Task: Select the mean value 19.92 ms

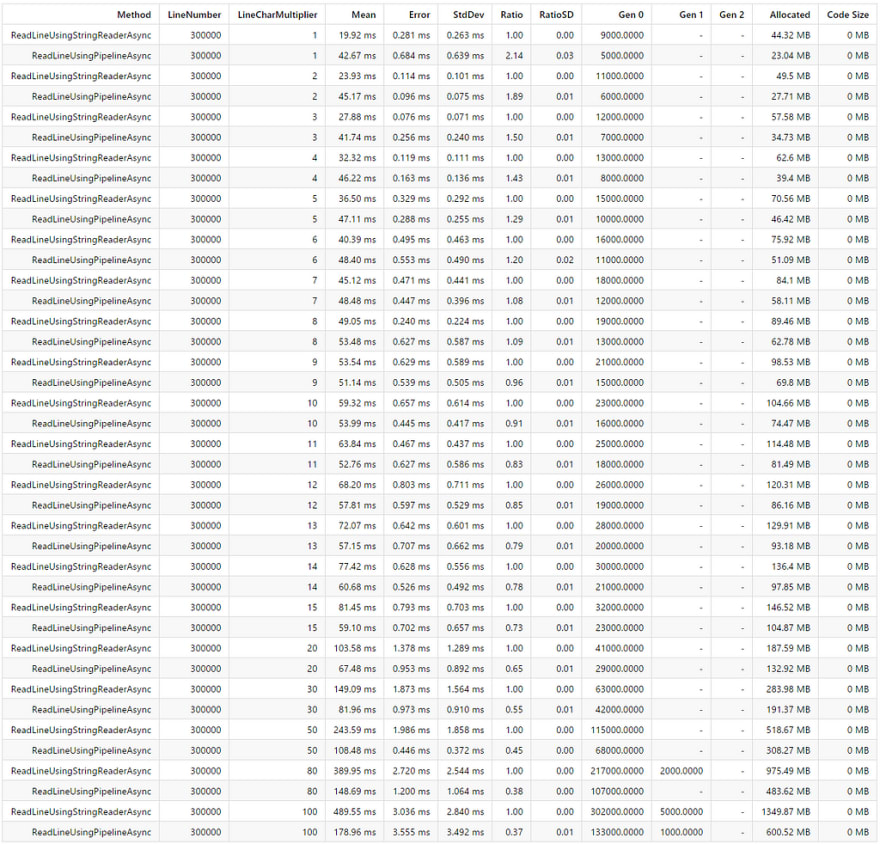Action: [358, 35]
